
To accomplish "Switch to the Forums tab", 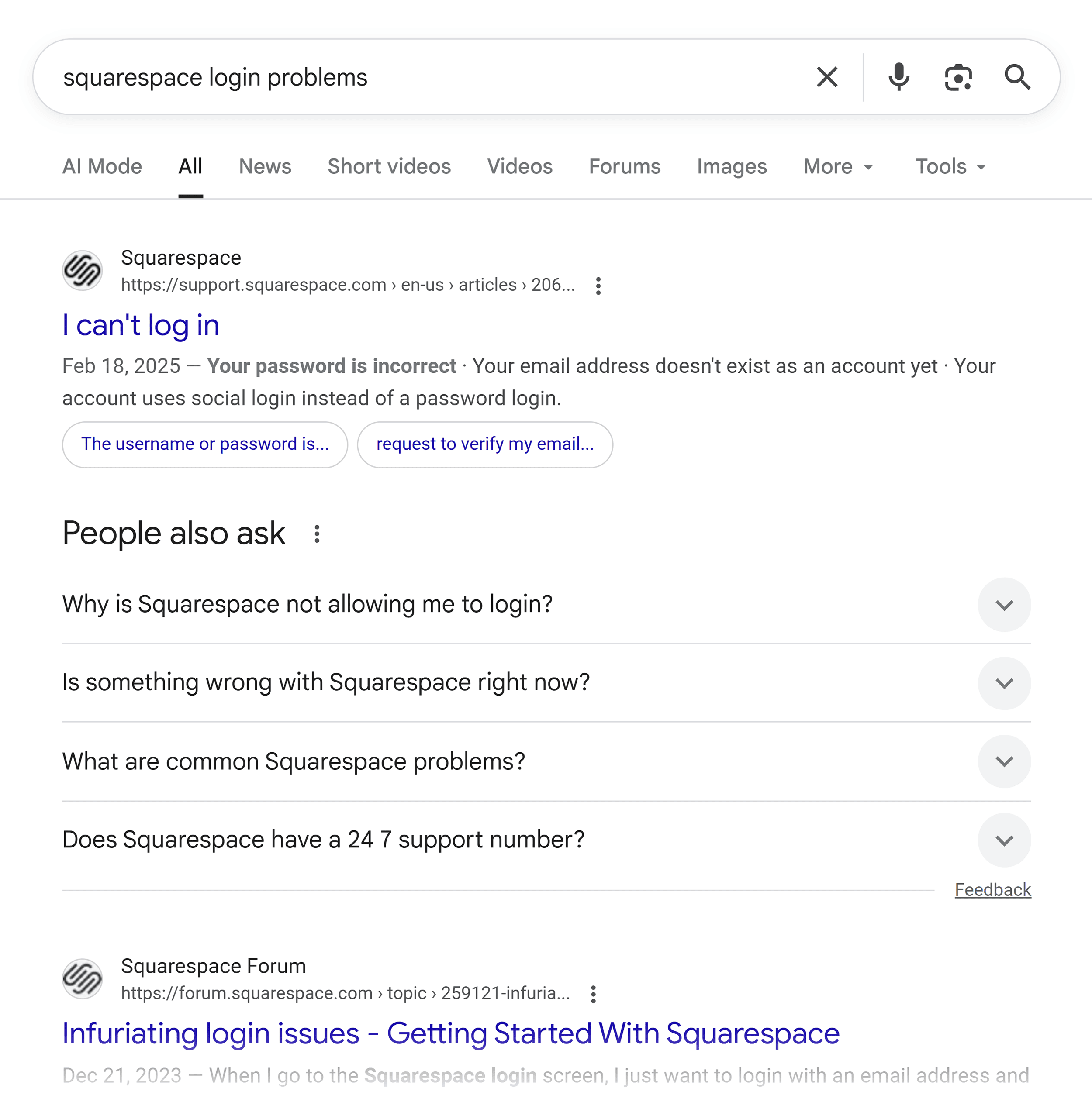I will tap(624, 167).
